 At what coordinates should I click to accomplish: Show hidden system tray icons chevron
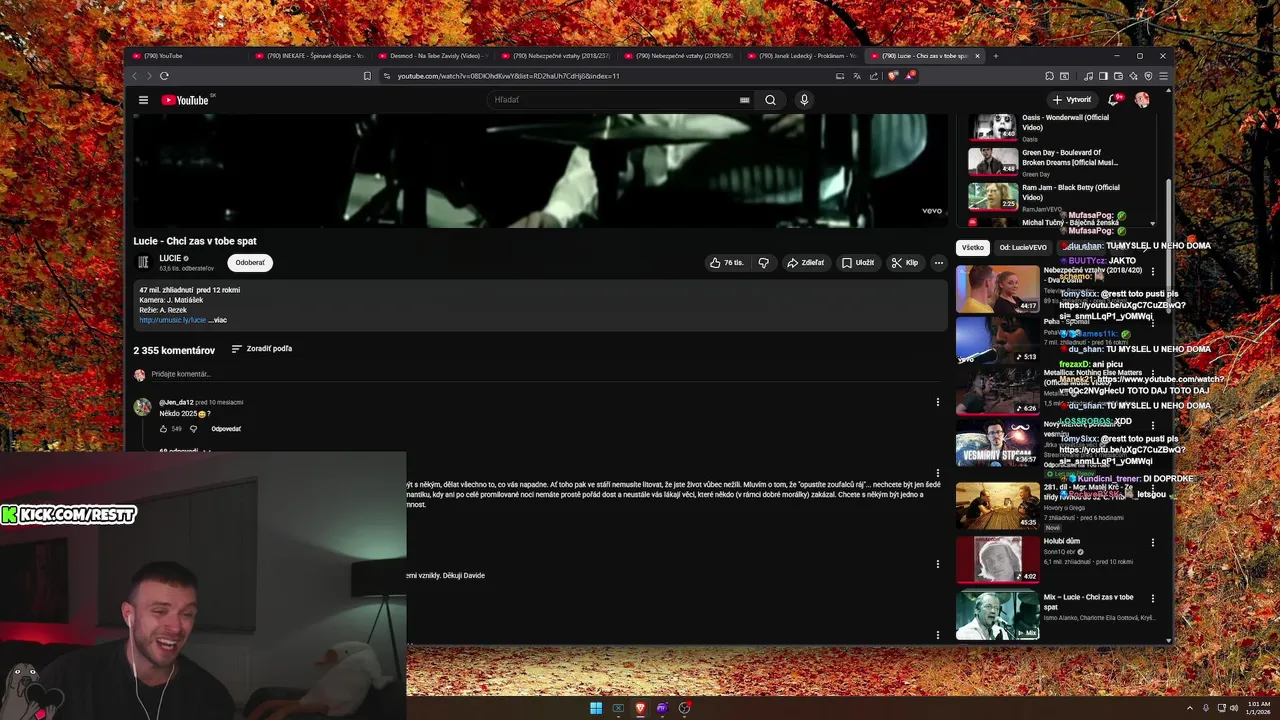pos(1190,708)
